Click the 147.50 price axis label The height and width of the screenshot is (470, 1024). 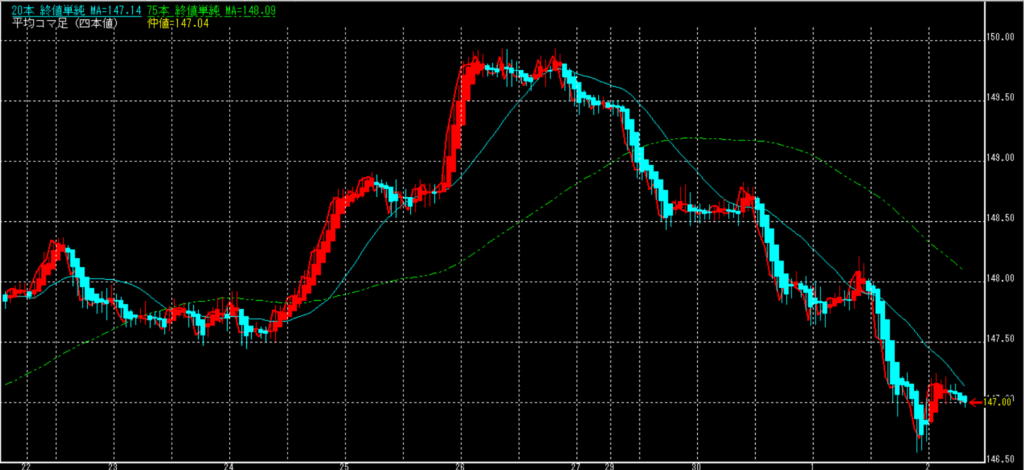1000,341
